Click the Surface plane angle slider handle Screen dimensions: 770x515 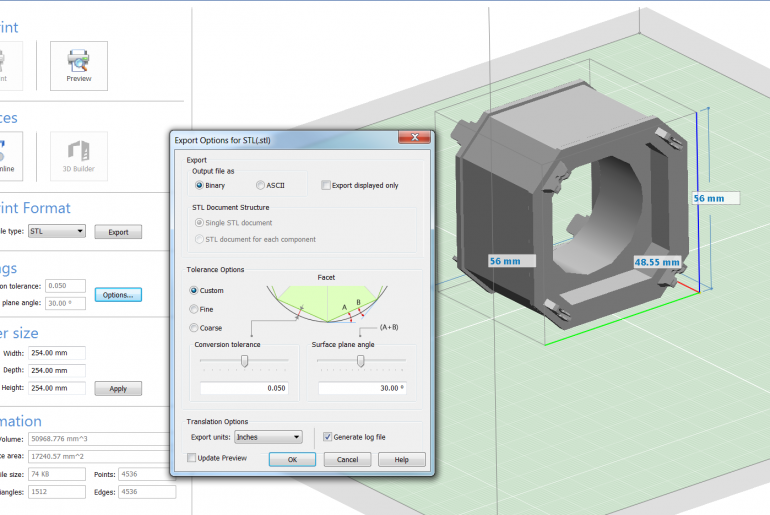click(x=360, y=362)
